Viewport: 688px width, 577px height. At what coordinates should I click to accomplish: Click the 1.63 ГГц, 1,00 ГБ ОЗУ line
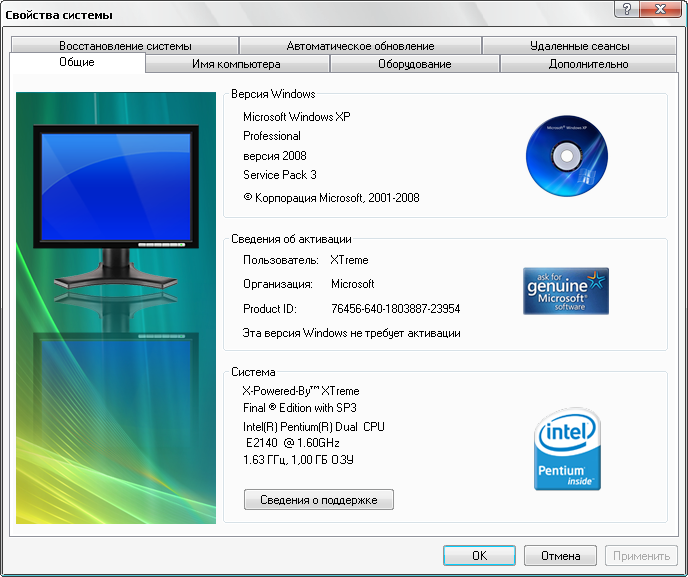tap(298, 460)
